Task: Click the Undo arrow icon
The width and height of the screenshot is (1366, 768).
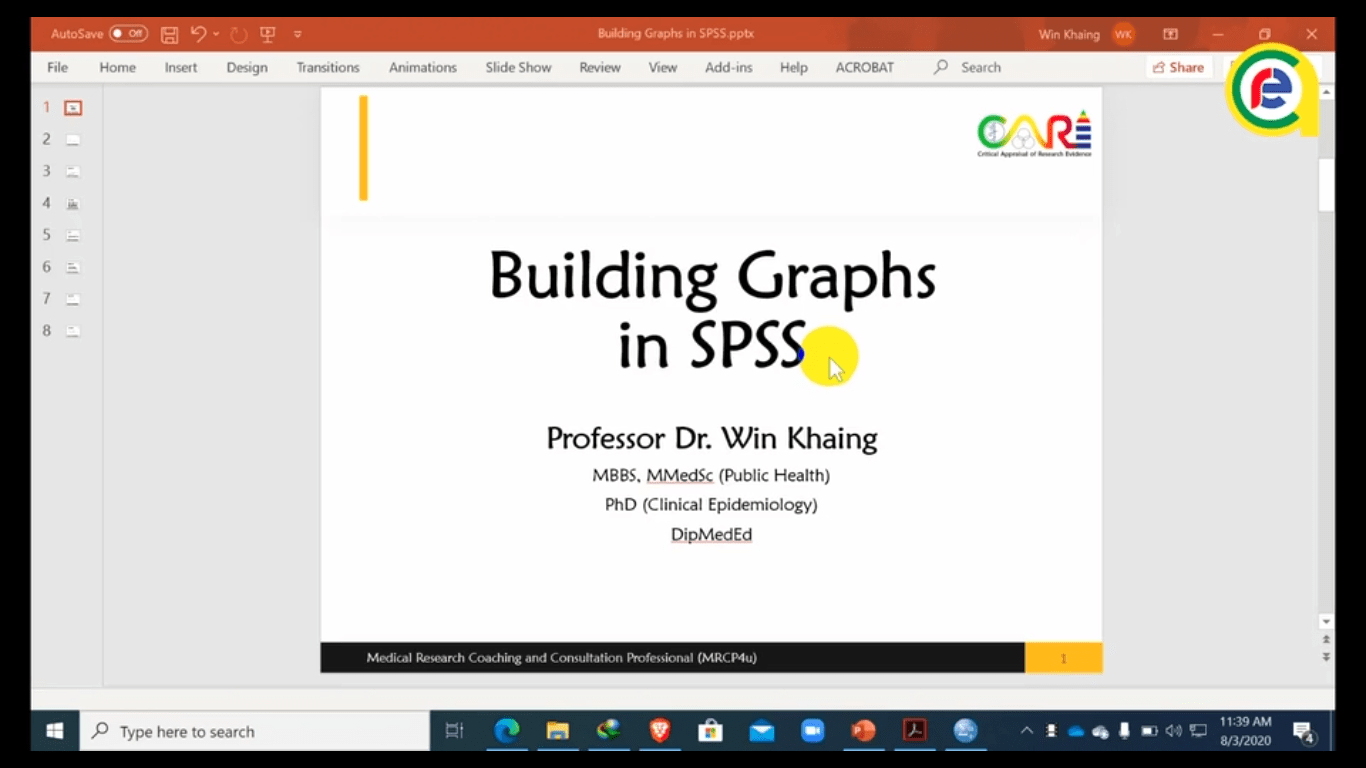Action: click(198, 34)
